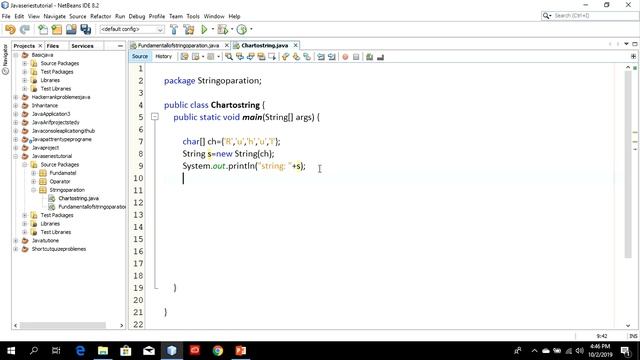The height and width of the screenshot is (360, 640).
Task: Click the Debug Project icon
Action: click(222, 29)
